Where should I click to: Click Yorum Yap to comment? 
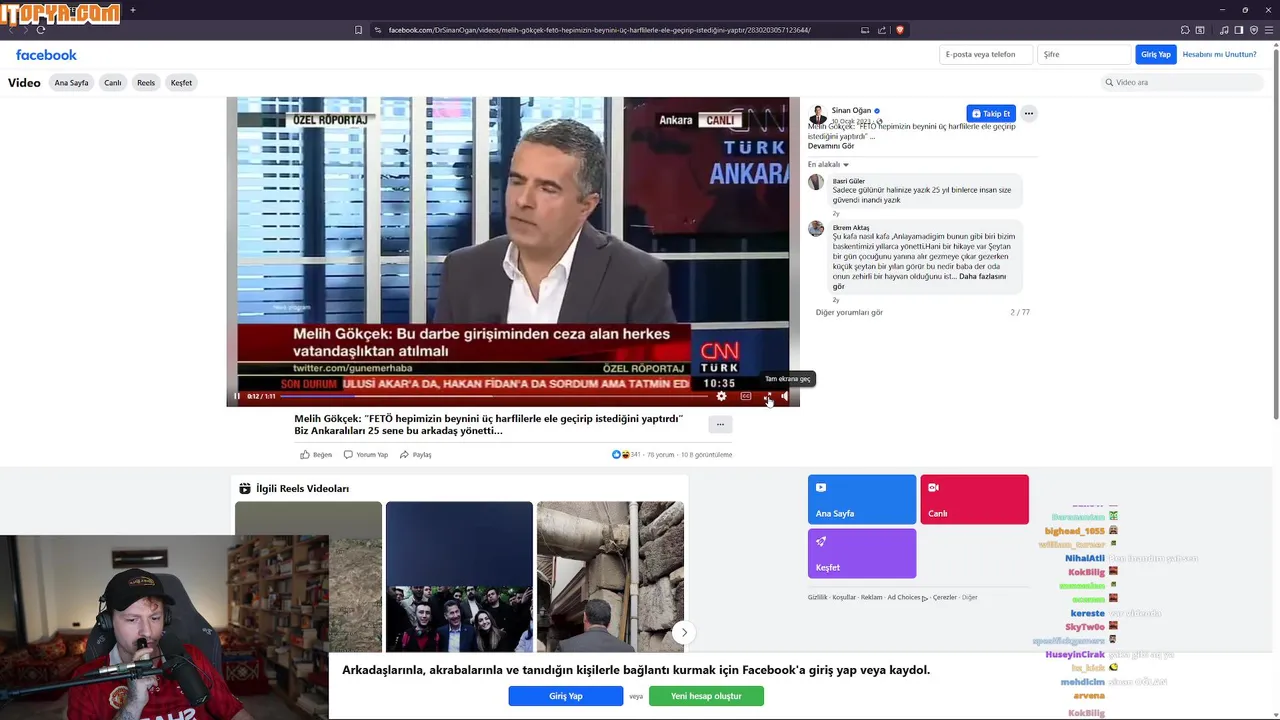pyautogui.click(x=366, y=454)
